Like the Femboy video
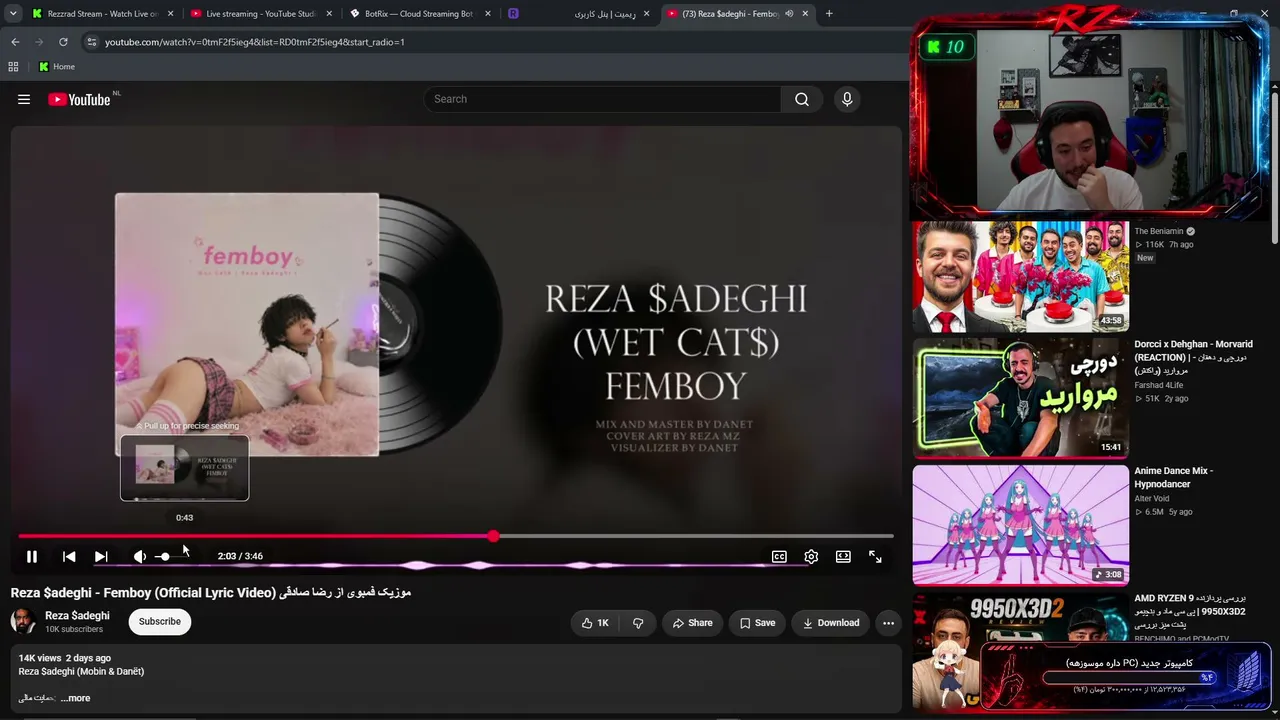1280x720 pixels. 595,623
